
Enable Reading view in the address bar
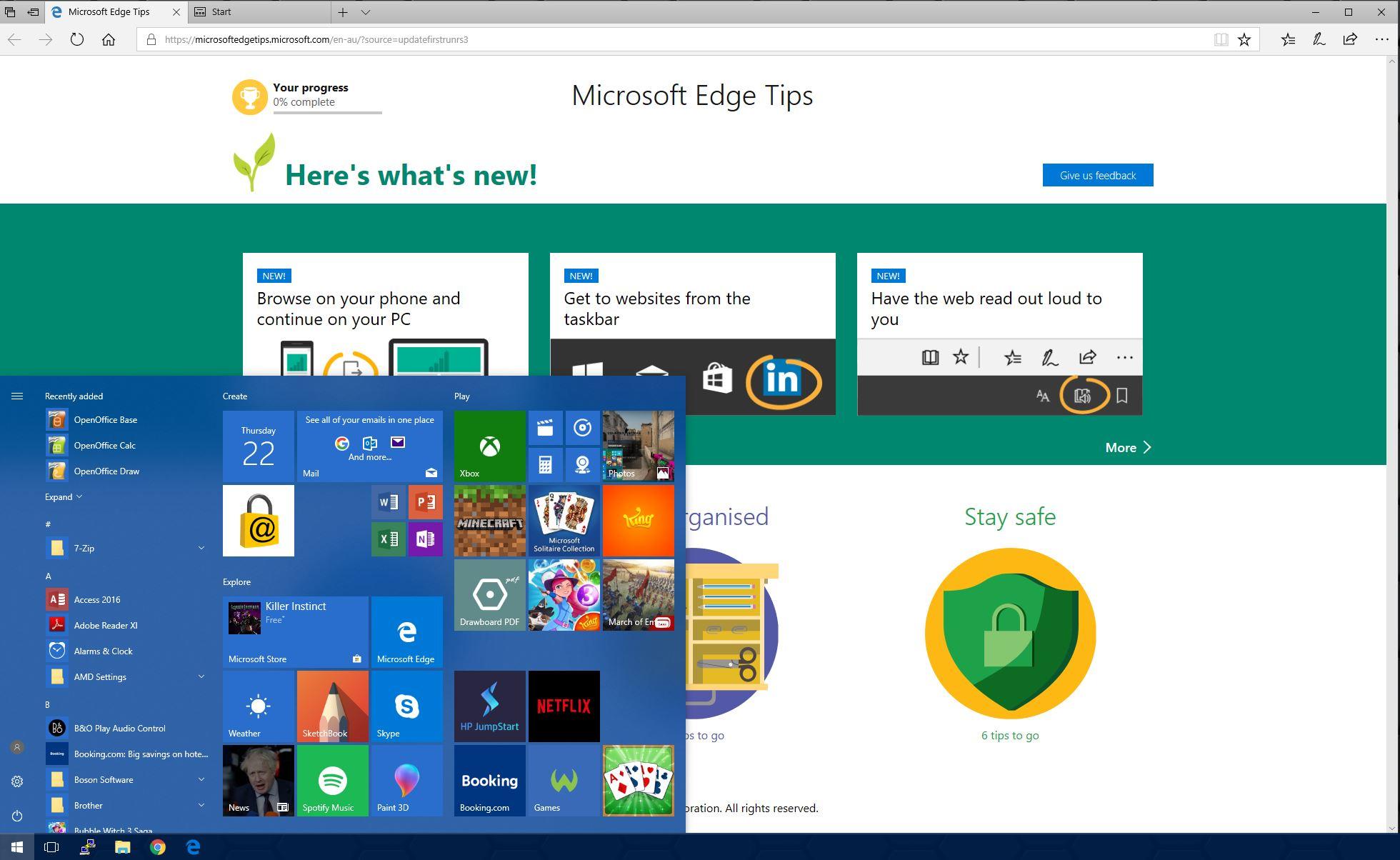(1221, 39)
